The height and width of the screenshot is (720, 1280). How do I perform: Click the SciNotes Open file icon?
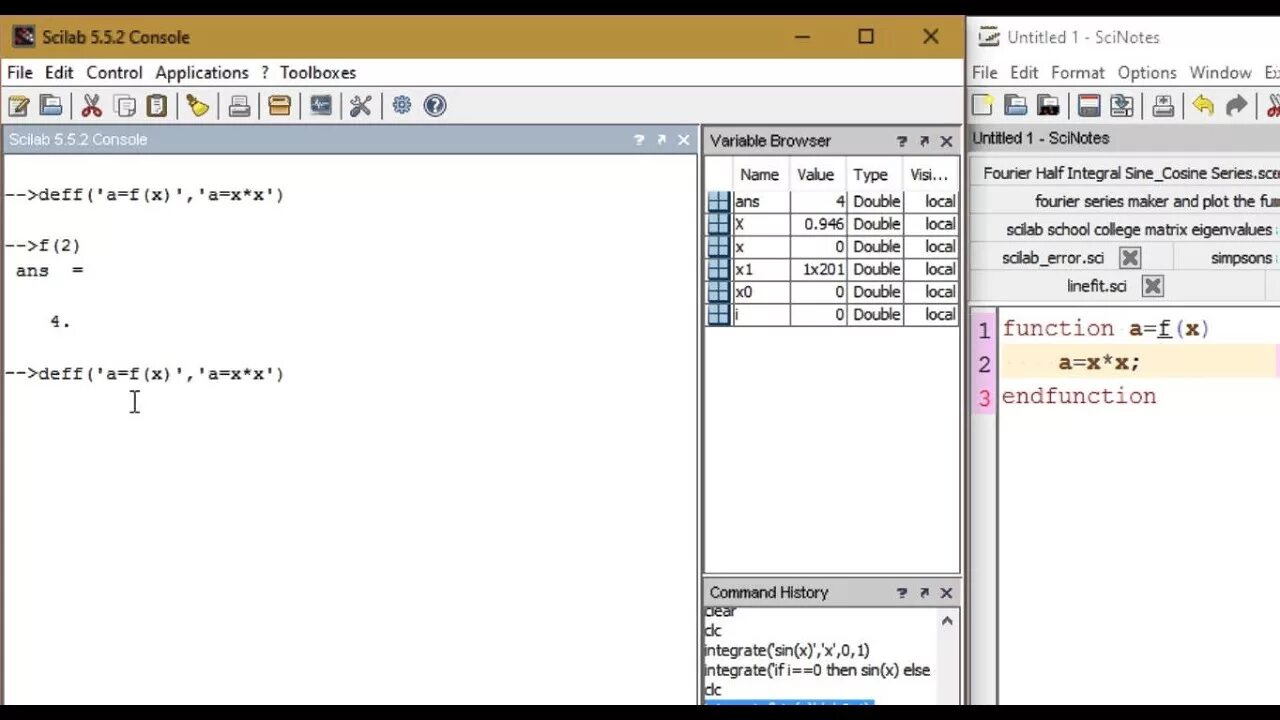1016,105
